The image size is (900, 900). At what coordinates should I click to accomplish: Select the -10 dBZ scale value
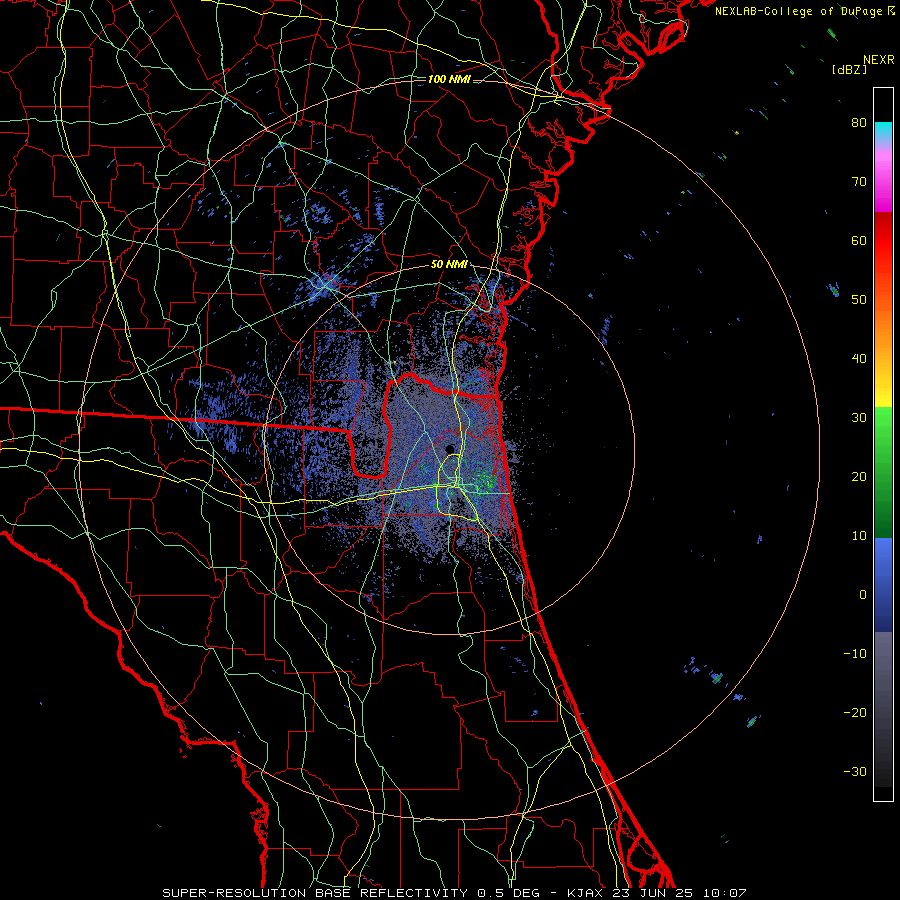point(855,654)
